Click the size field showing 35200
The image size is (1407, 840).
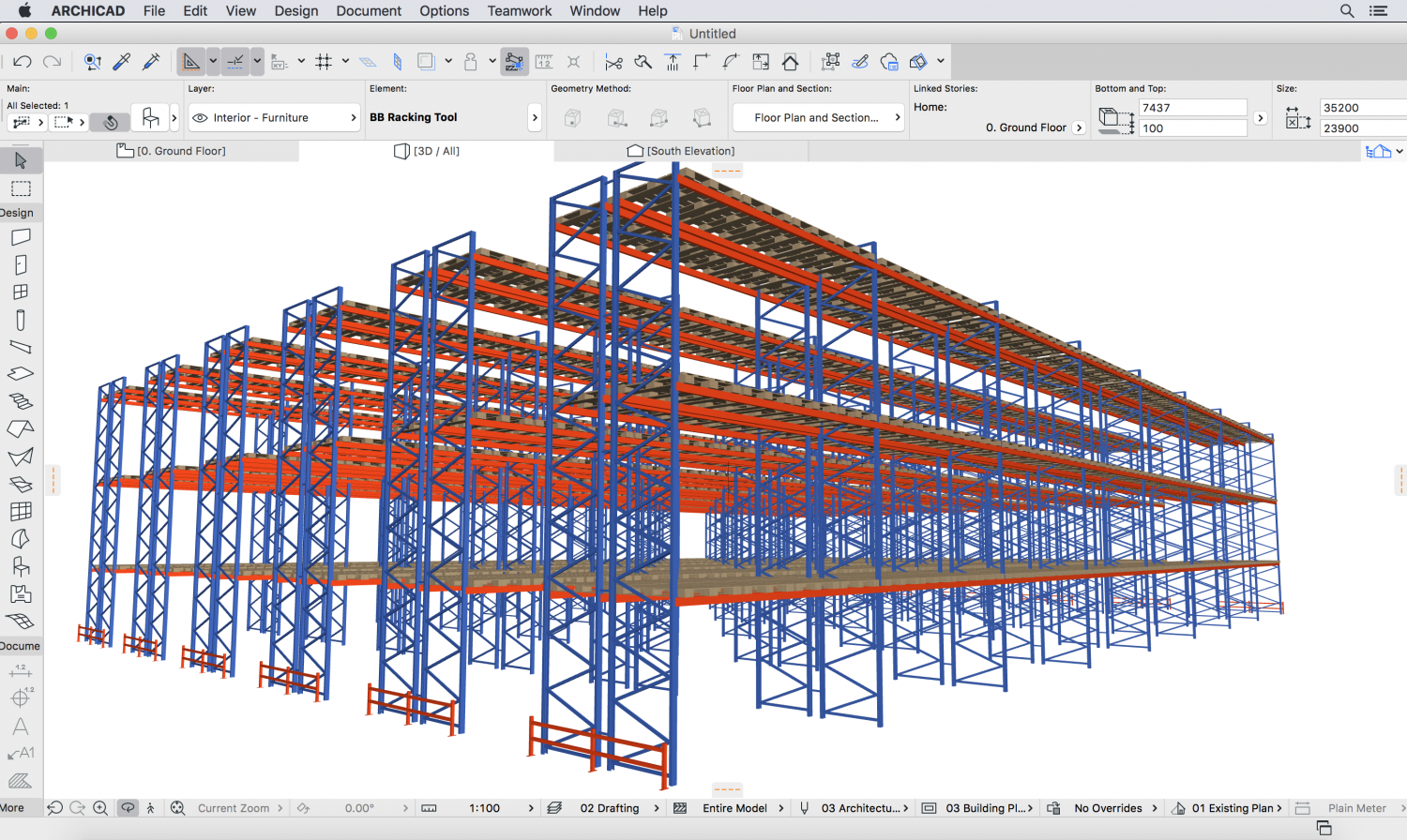(1363, 108)
